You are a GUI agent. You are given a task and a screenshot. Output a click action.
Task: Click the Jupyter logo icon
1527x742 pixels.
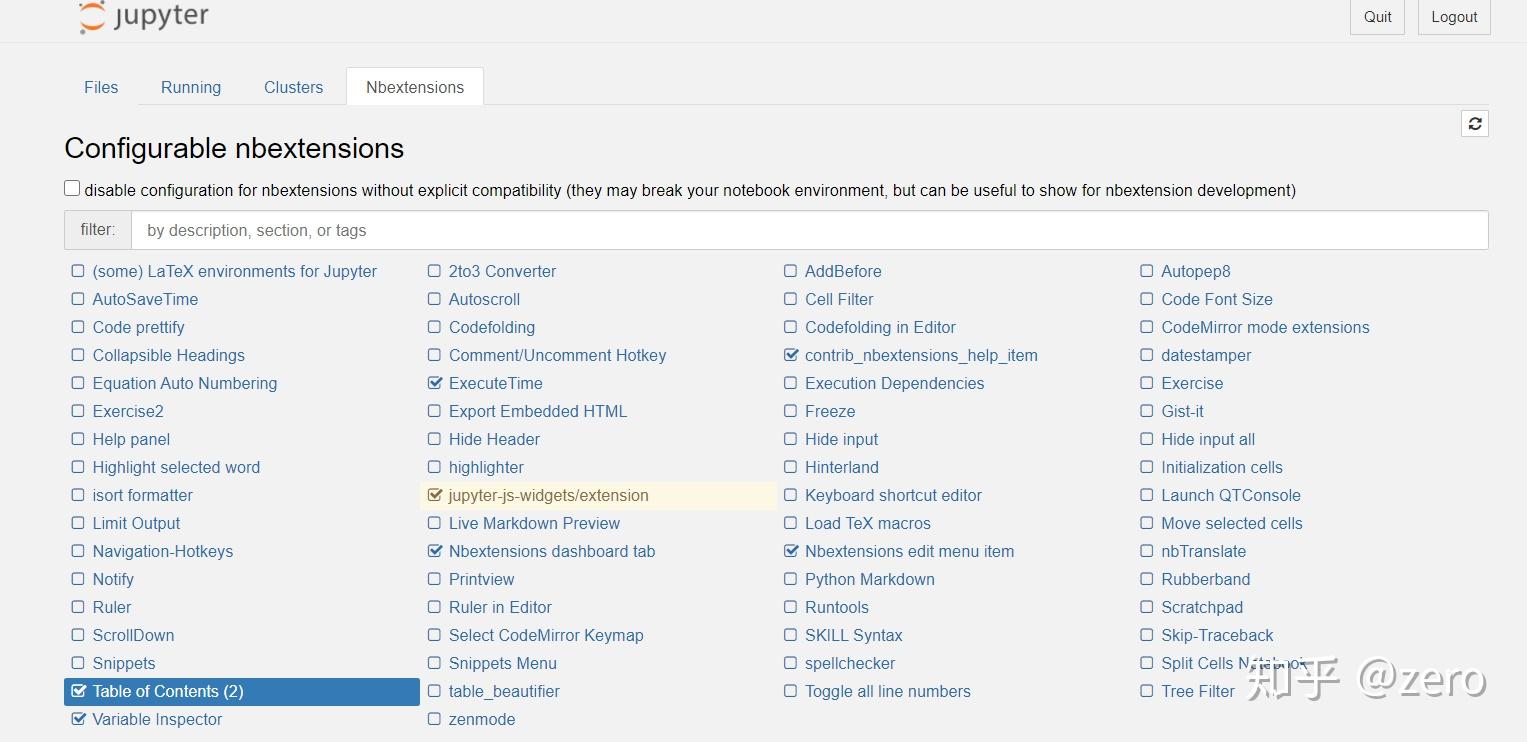point(92,17)
